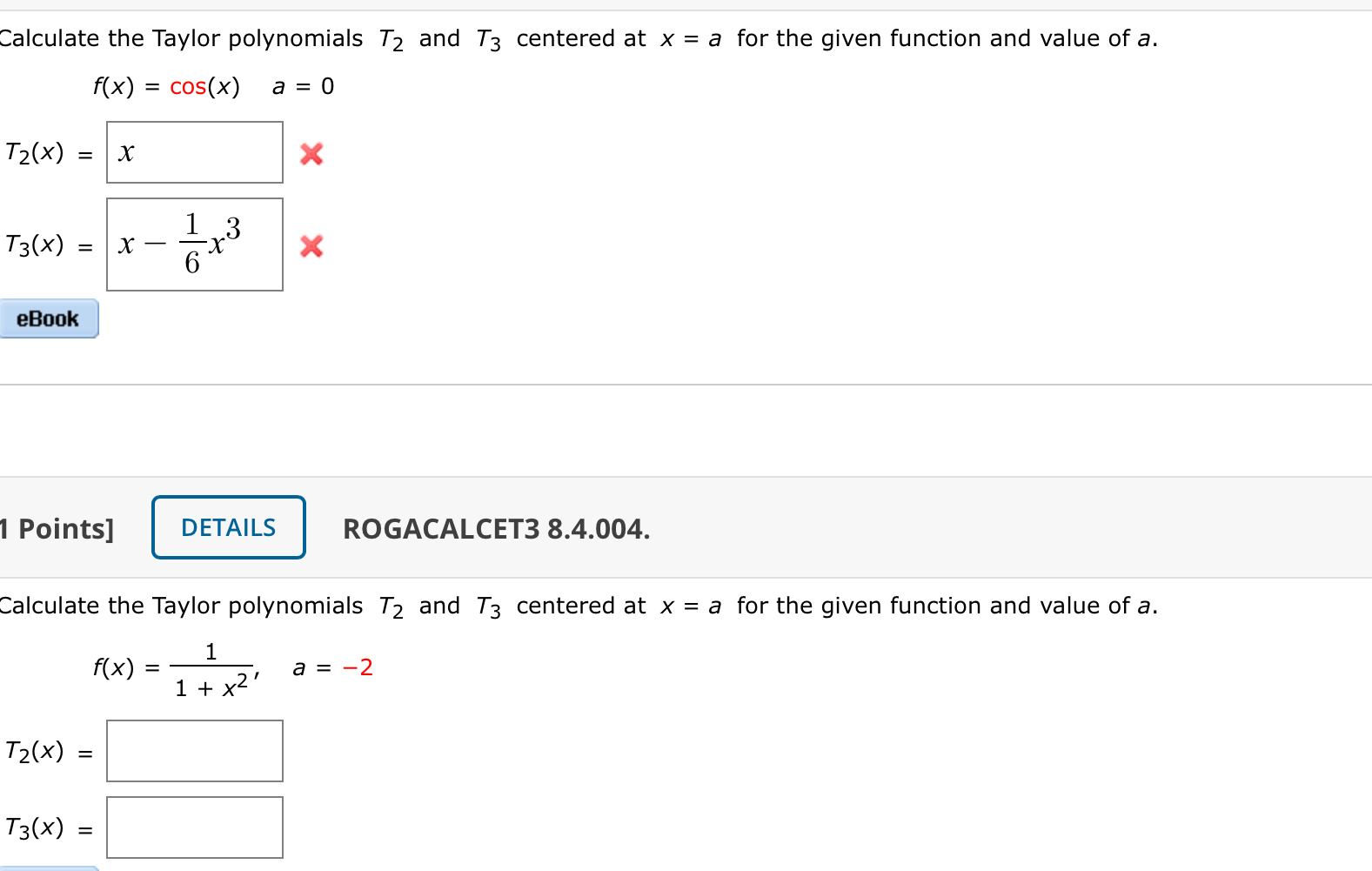Click the incorrect mark for the cosine T3 entry
The image size is (1372, 871).
(x=311, y=246)
